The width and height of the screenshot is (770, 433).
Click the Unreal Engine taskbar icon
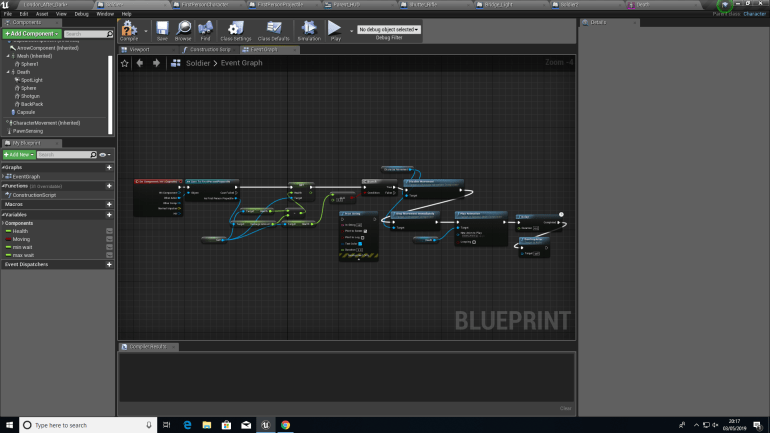point(266,425)
